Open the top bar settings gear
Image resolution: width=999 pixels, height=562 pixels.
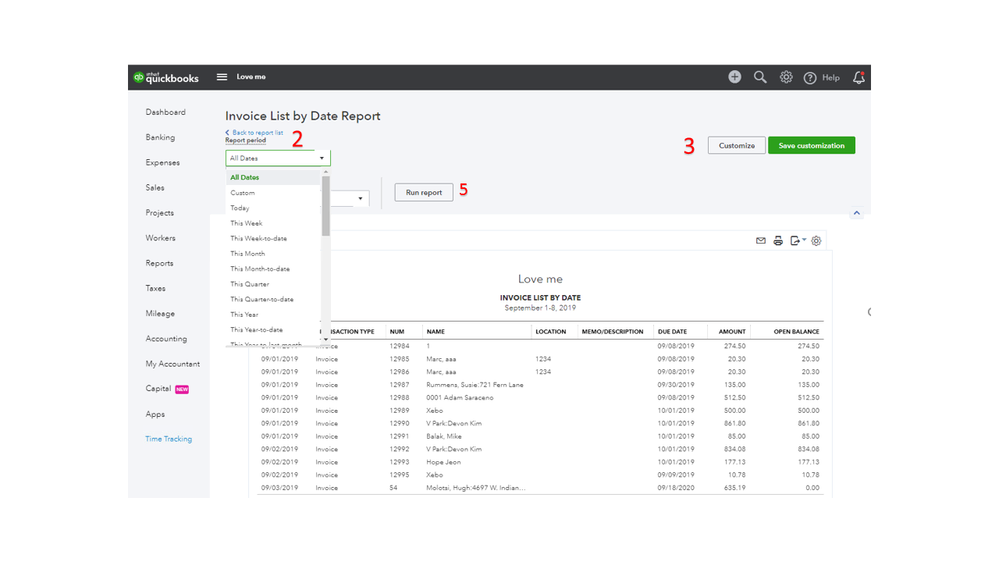(786, 77)
